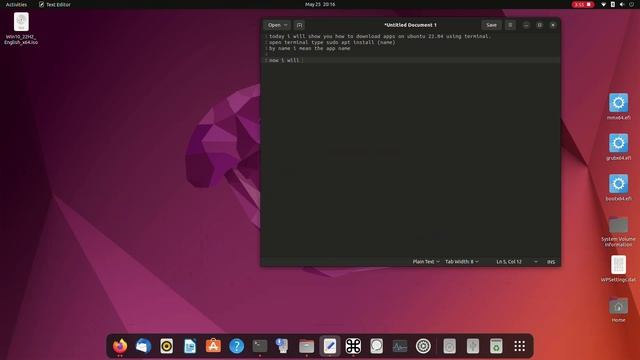640x360 pixels.
Task: Open the Activities overview
Action: [16, 4]
